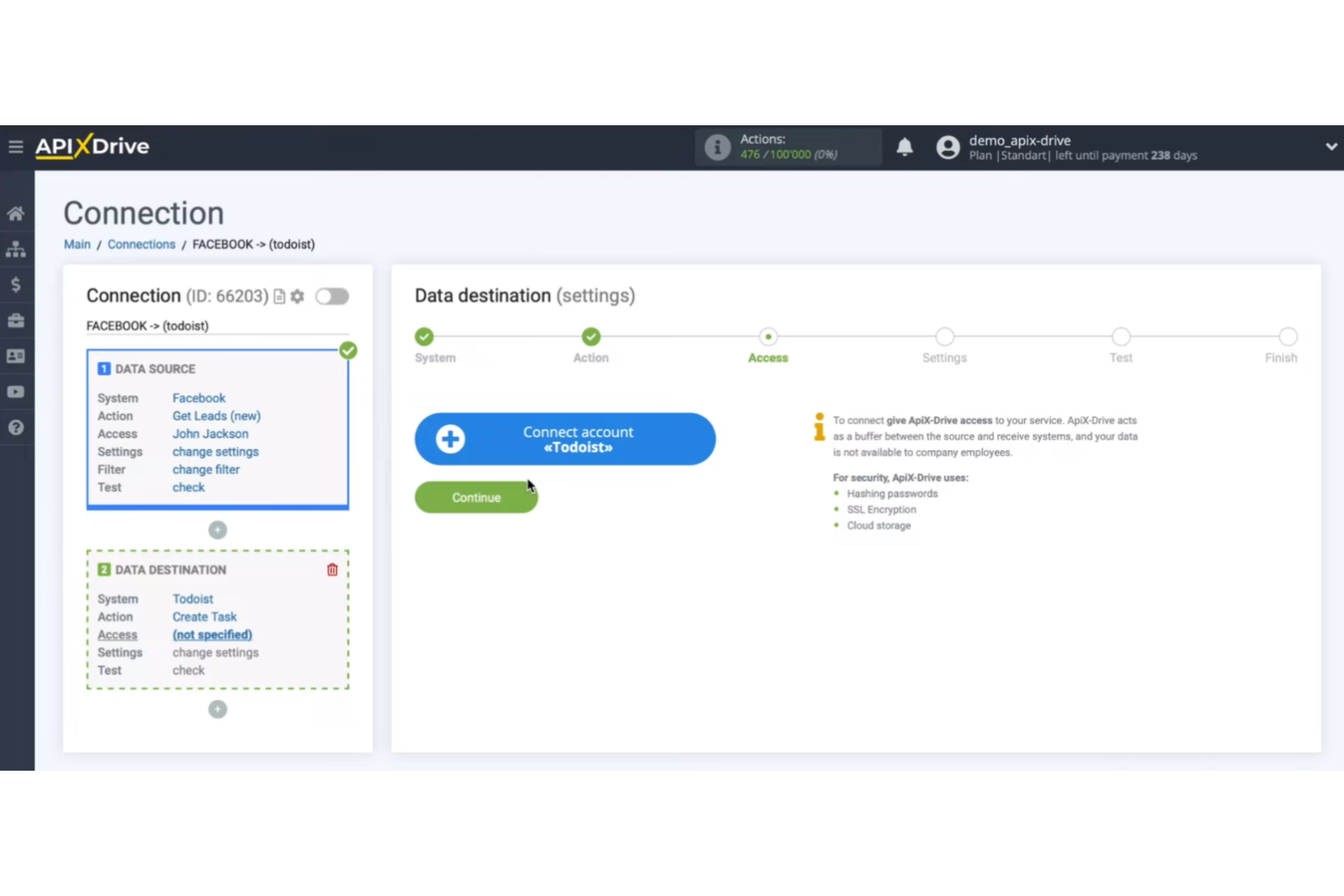Go to Main via breadcrumb link
1344x896 pixels.
click(x=76, y=244)
